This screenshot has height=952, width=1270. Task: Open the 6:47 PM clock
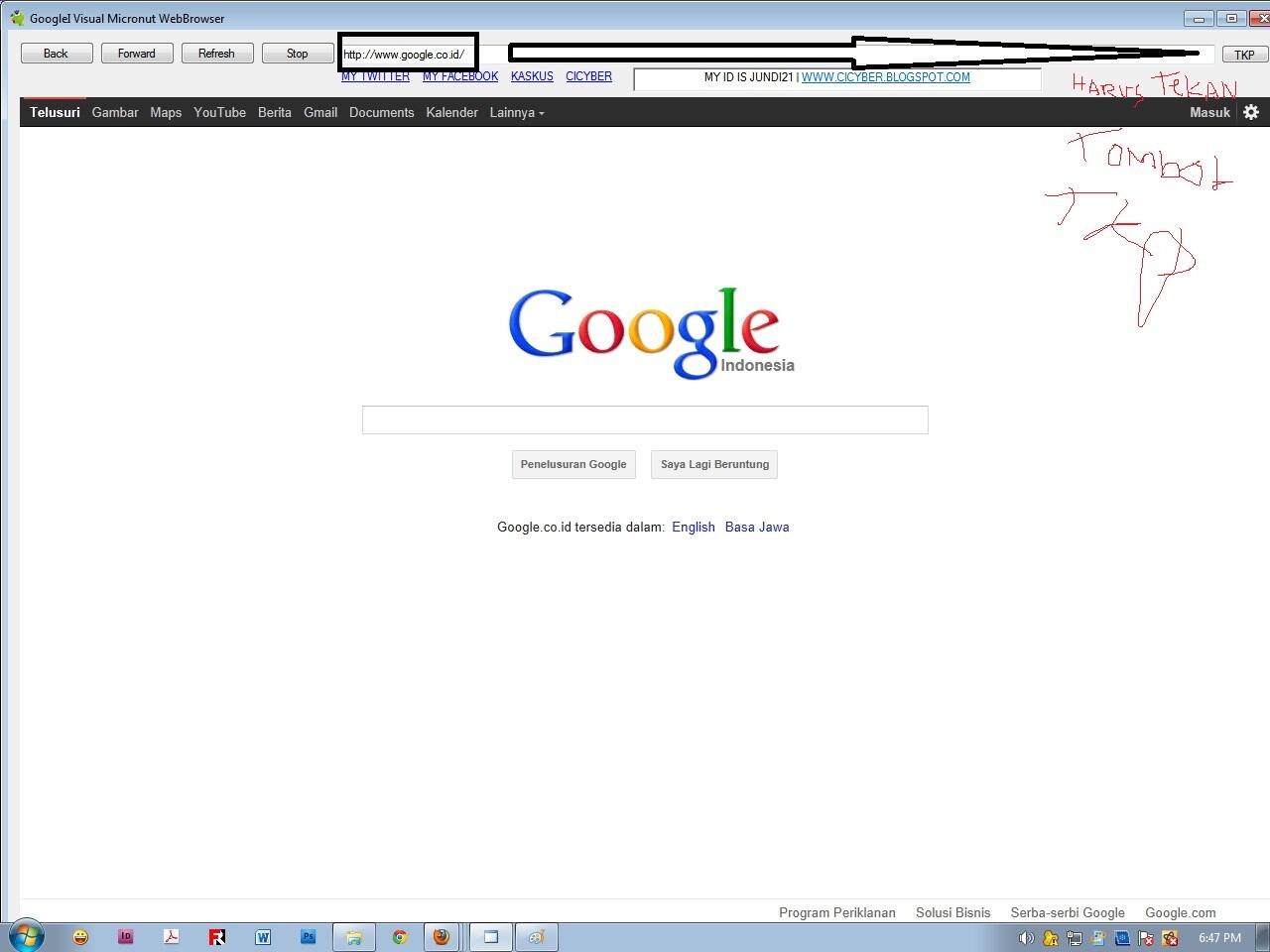coord(1219,938)
